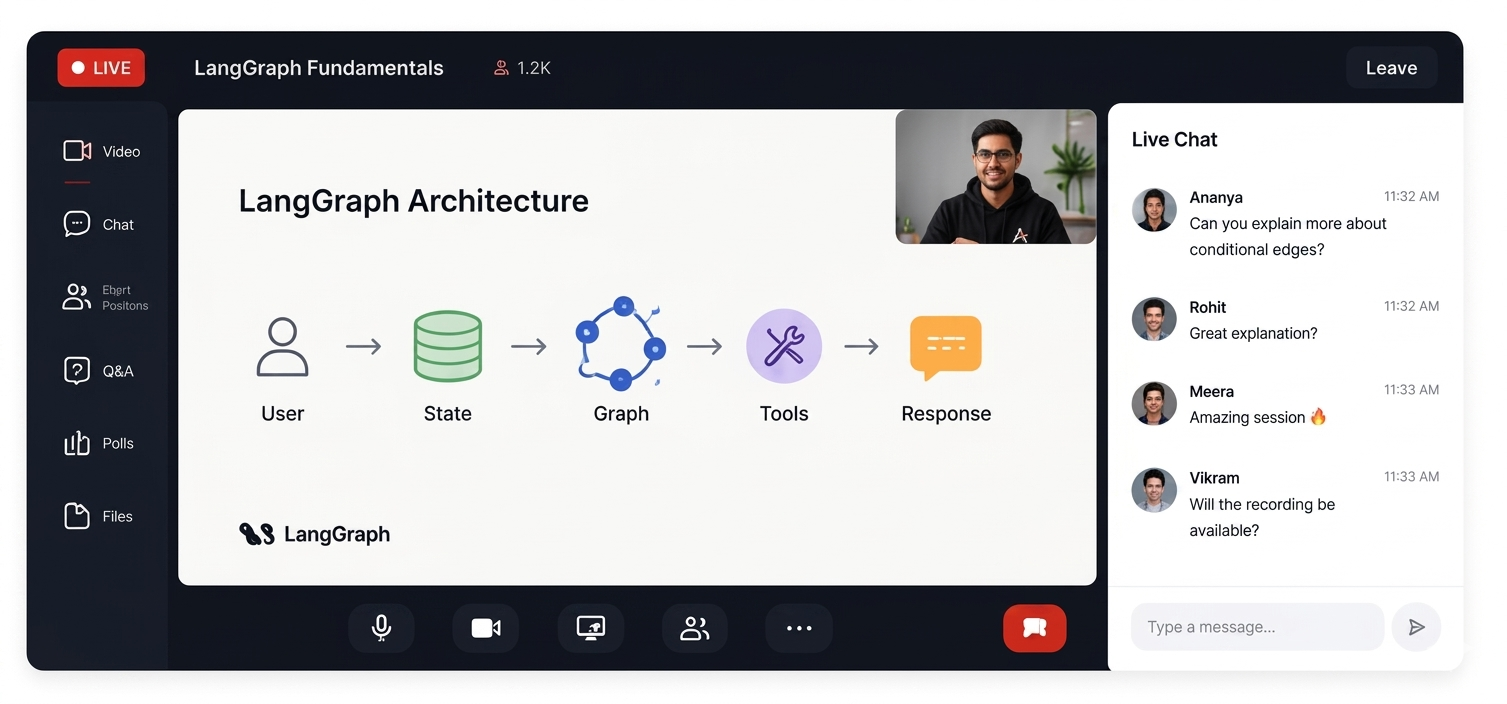
Task: Click the red LIVE indicator badge
Action: 101,68
